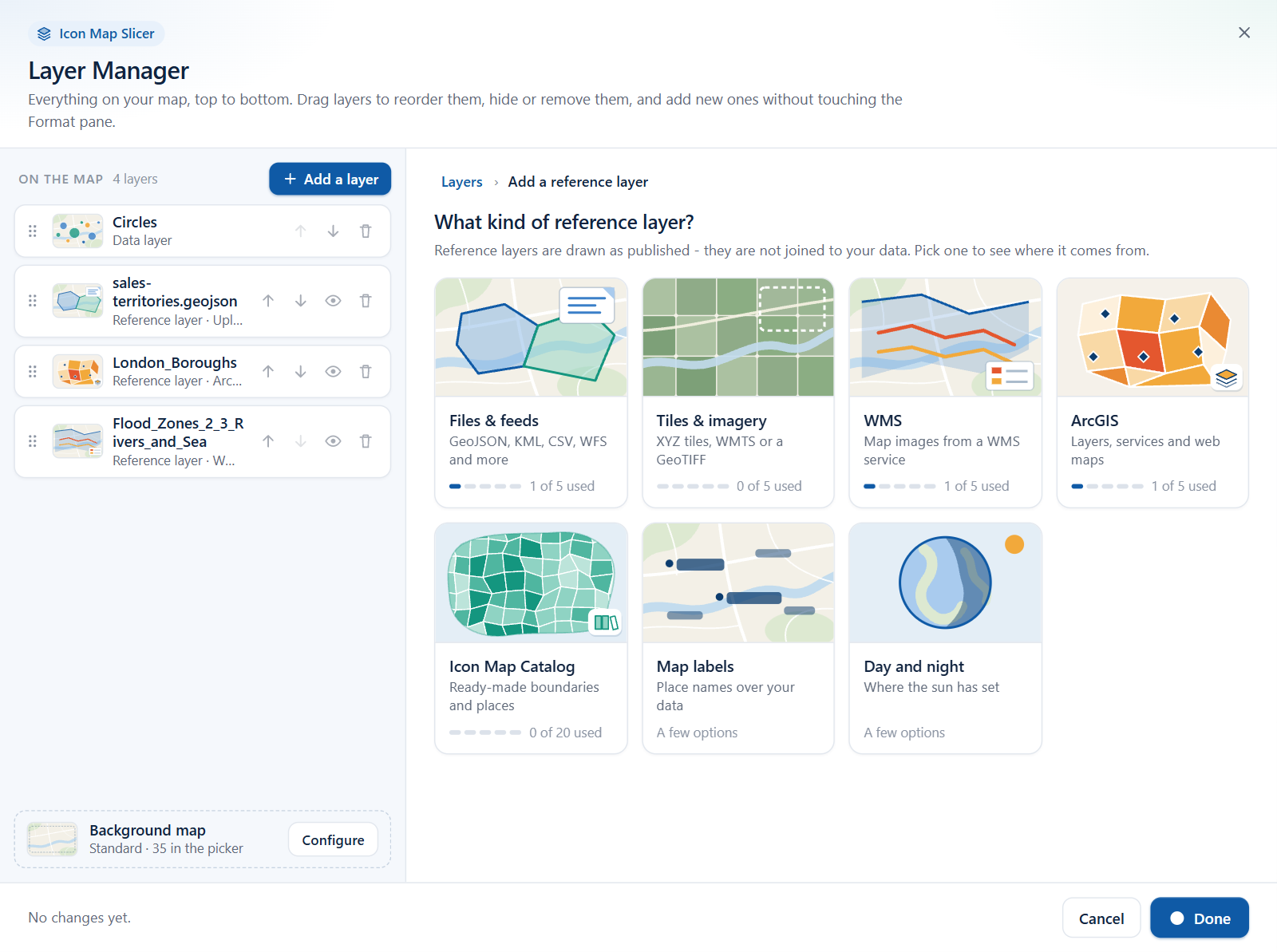
Task: Grab the drag handle of Flood_Zones layer
Action: [33, 441]
